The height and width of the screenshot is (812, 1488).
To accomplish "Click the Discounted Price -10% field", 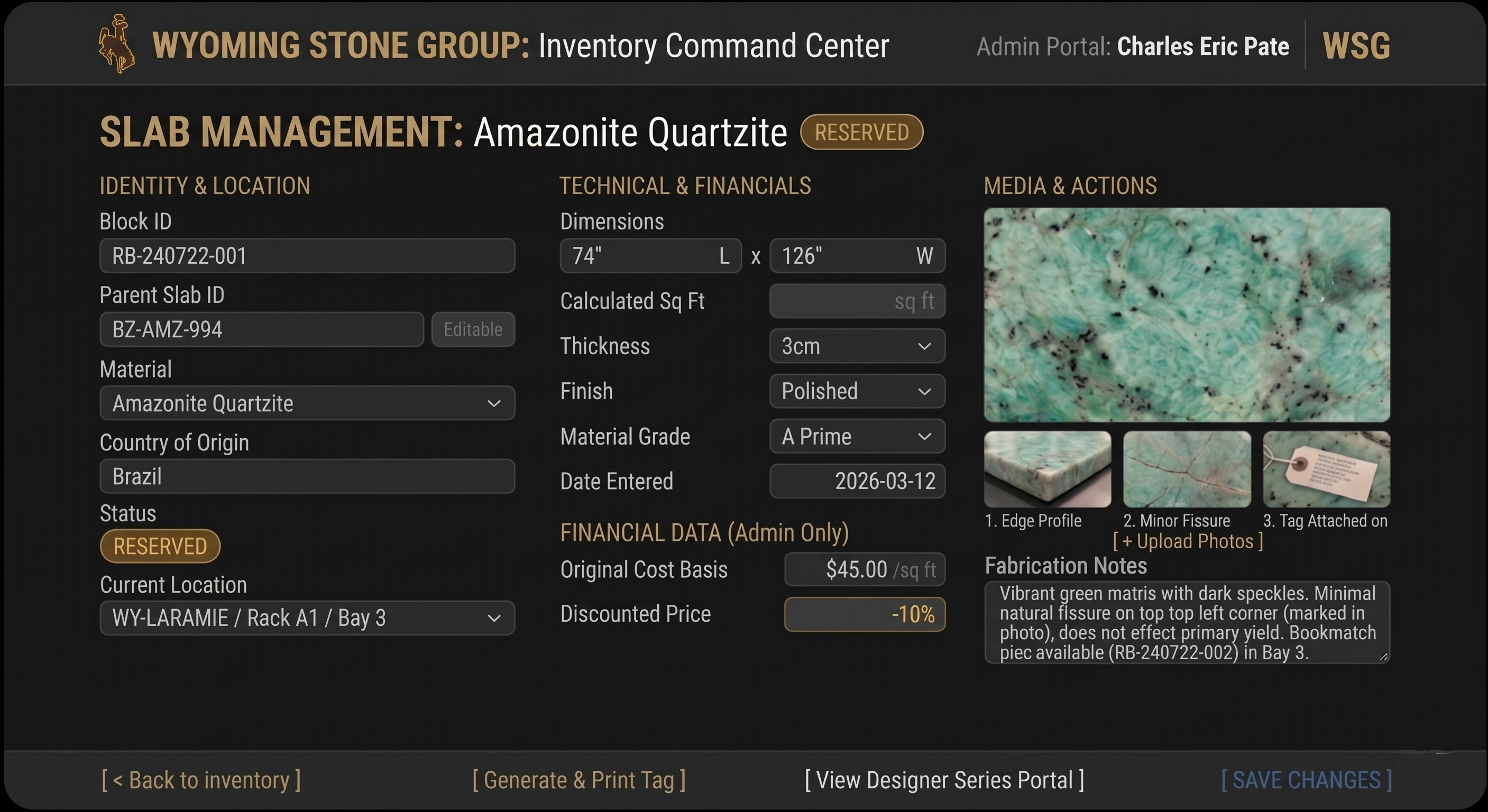I will (865, 614).
